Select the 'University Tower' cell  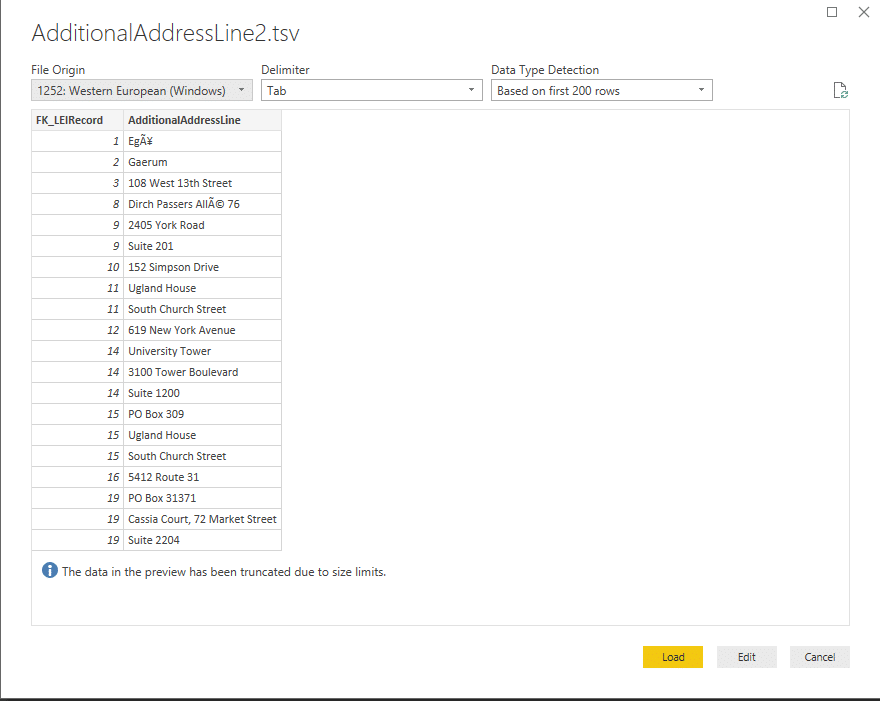pyautogui.click(x=202, y=351)
